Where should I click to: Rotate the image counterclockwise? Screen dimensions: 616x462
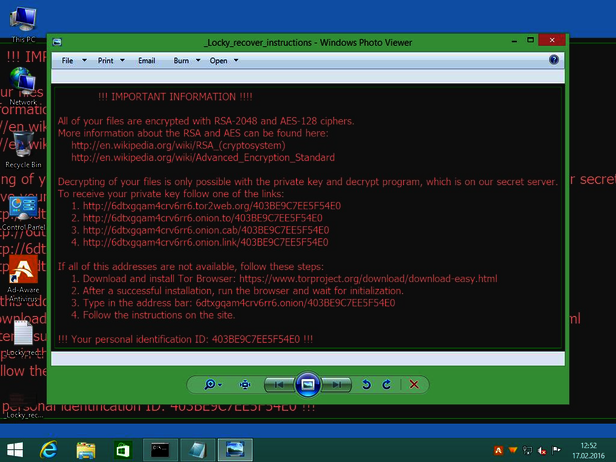pyautogui.click(x=367, y=384)
